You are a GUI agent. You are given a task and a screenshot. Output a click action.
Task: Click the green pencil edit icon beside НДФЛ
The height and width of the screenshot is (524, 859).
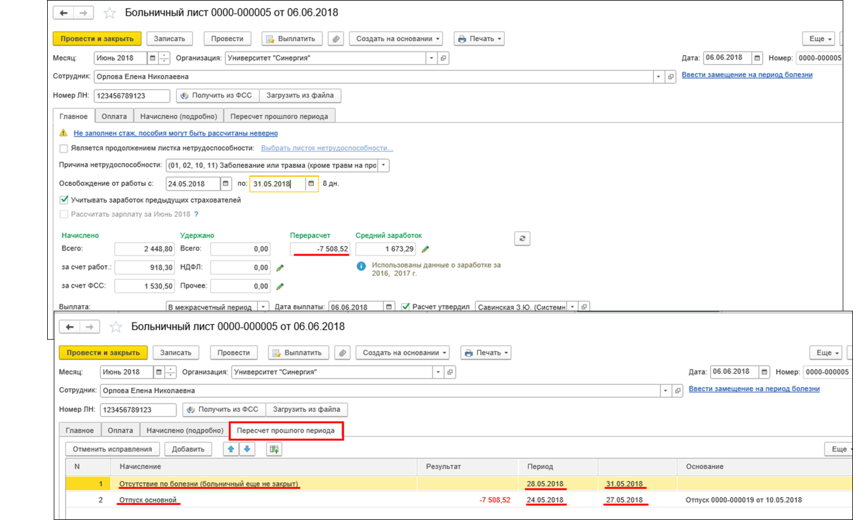280,267
